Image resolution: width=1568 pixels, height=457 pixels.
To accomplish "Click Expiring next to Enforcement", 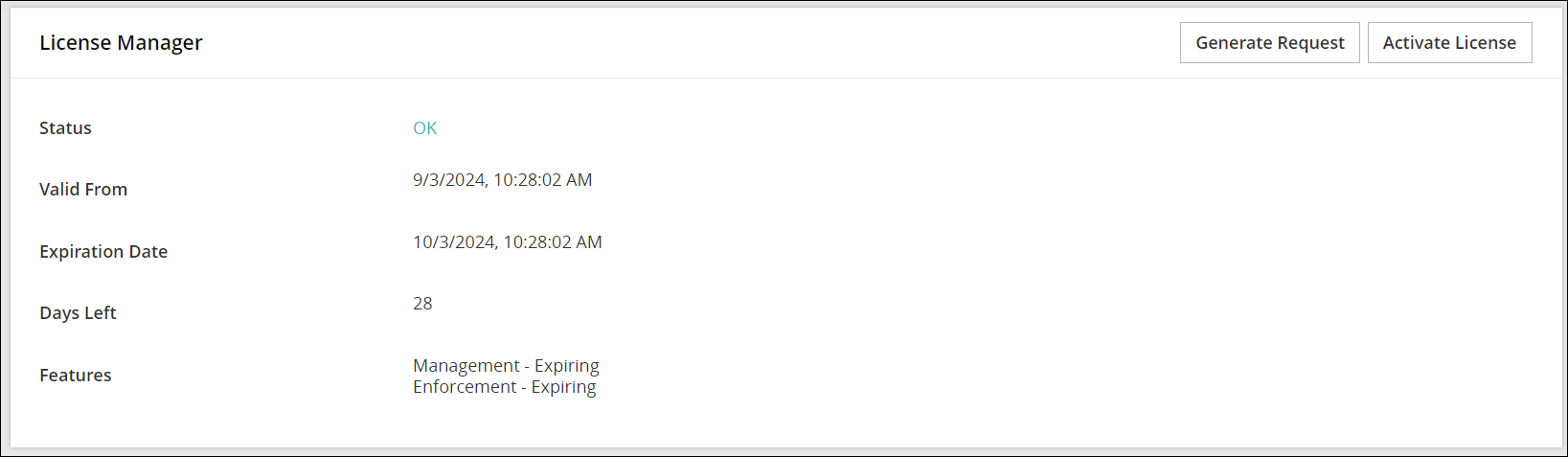I will pyautogui.click(x=564, y=387).
